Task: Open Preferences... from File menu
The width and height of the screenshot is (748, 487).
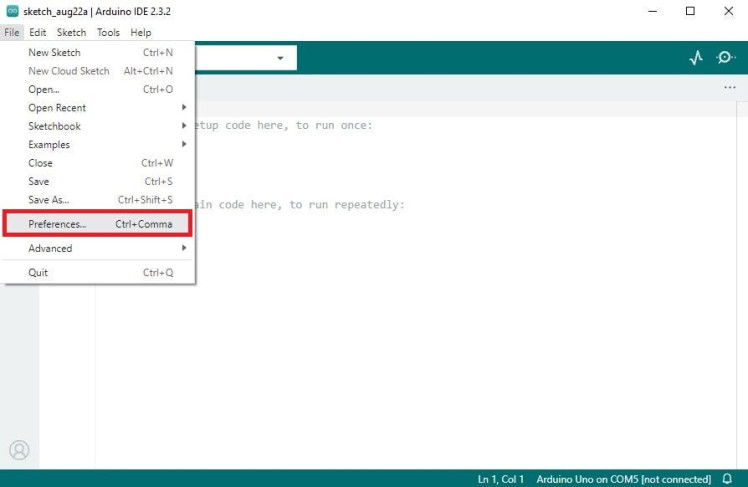Action: [99, 224]
